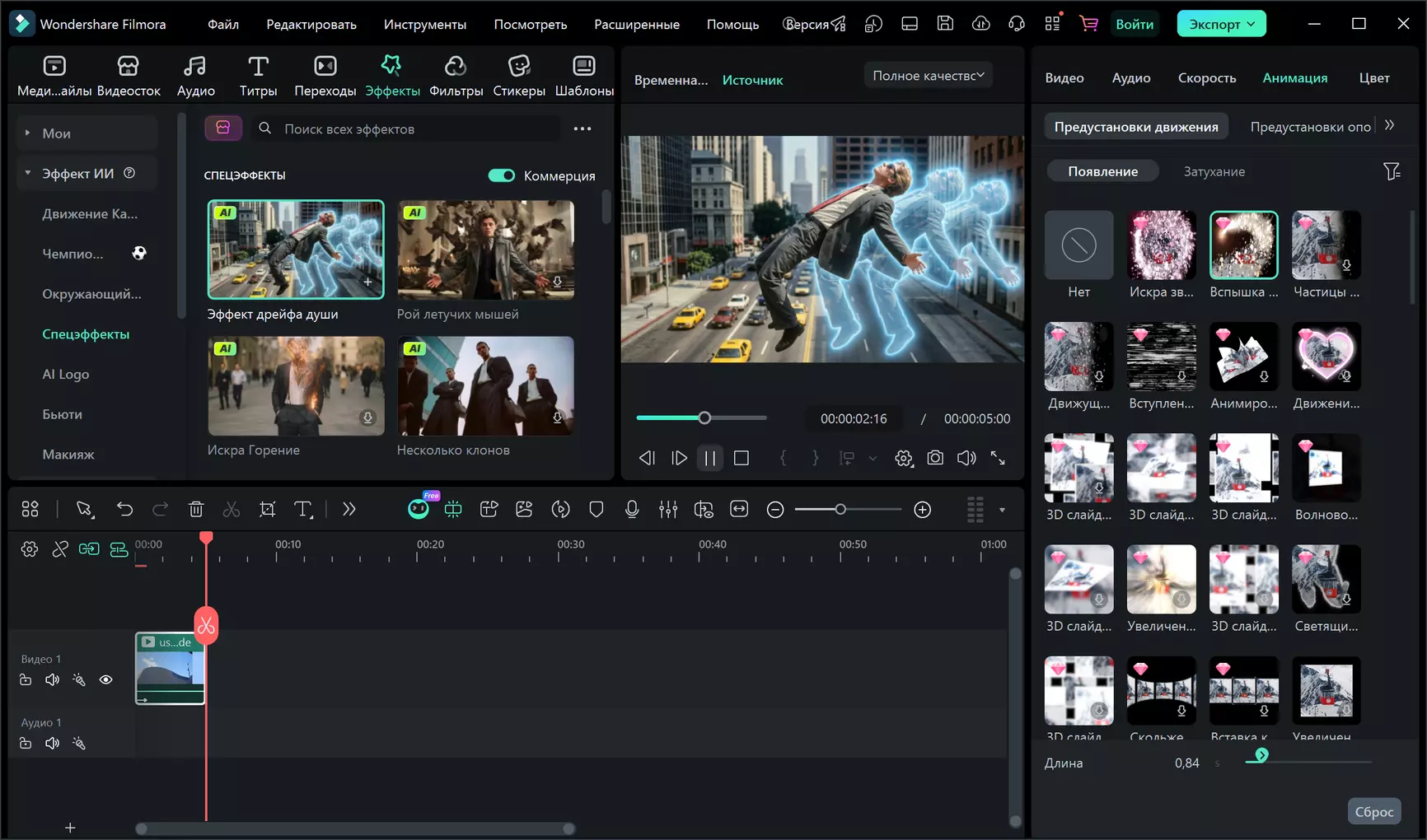Select Предустановки движения presets

pyautogui.click(x=1136, y=126)
